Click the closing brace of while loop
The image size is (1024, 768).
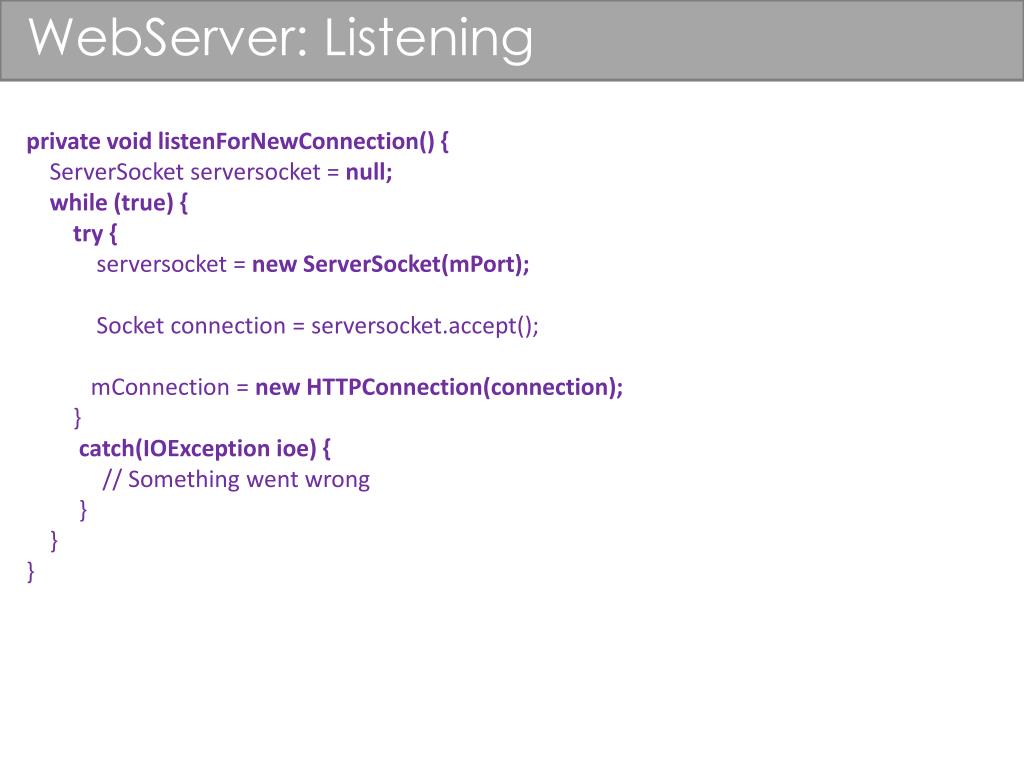coord(54,541)
